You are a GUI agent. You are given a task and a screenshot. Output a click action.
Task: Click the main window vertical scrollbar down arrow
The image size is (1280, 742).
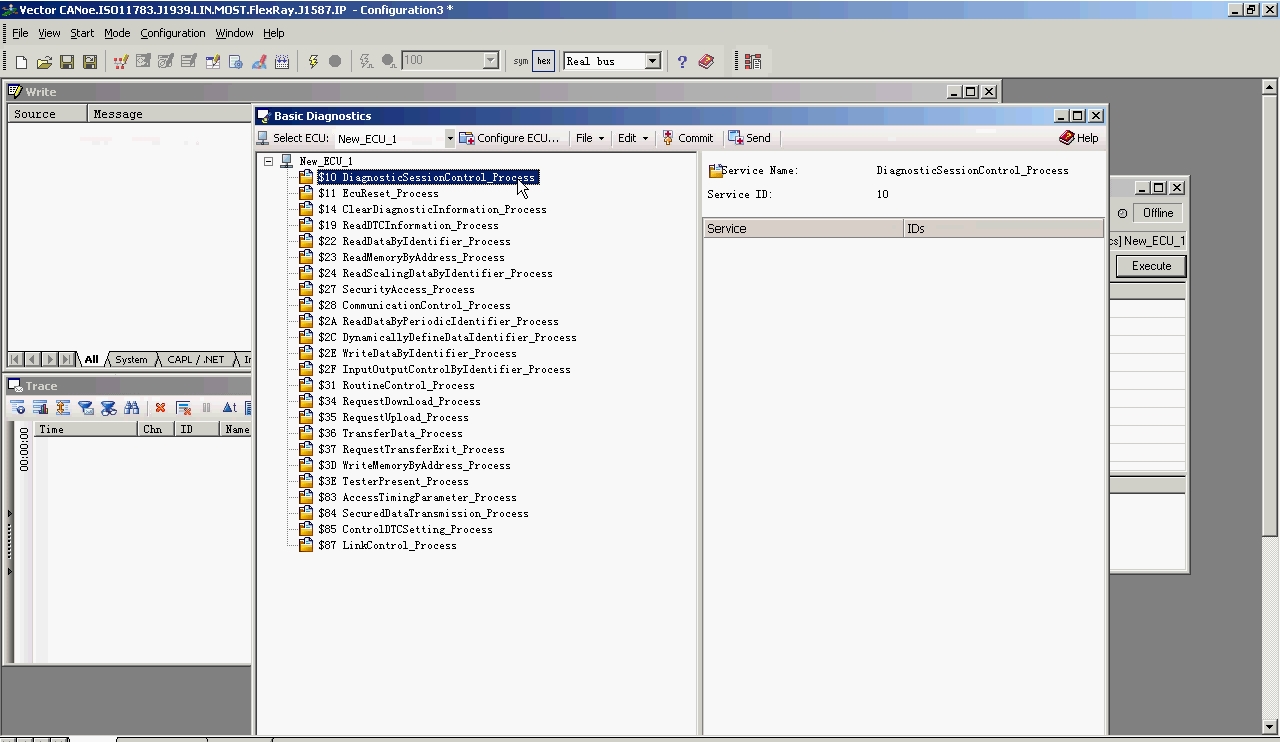pos(1270,727)
